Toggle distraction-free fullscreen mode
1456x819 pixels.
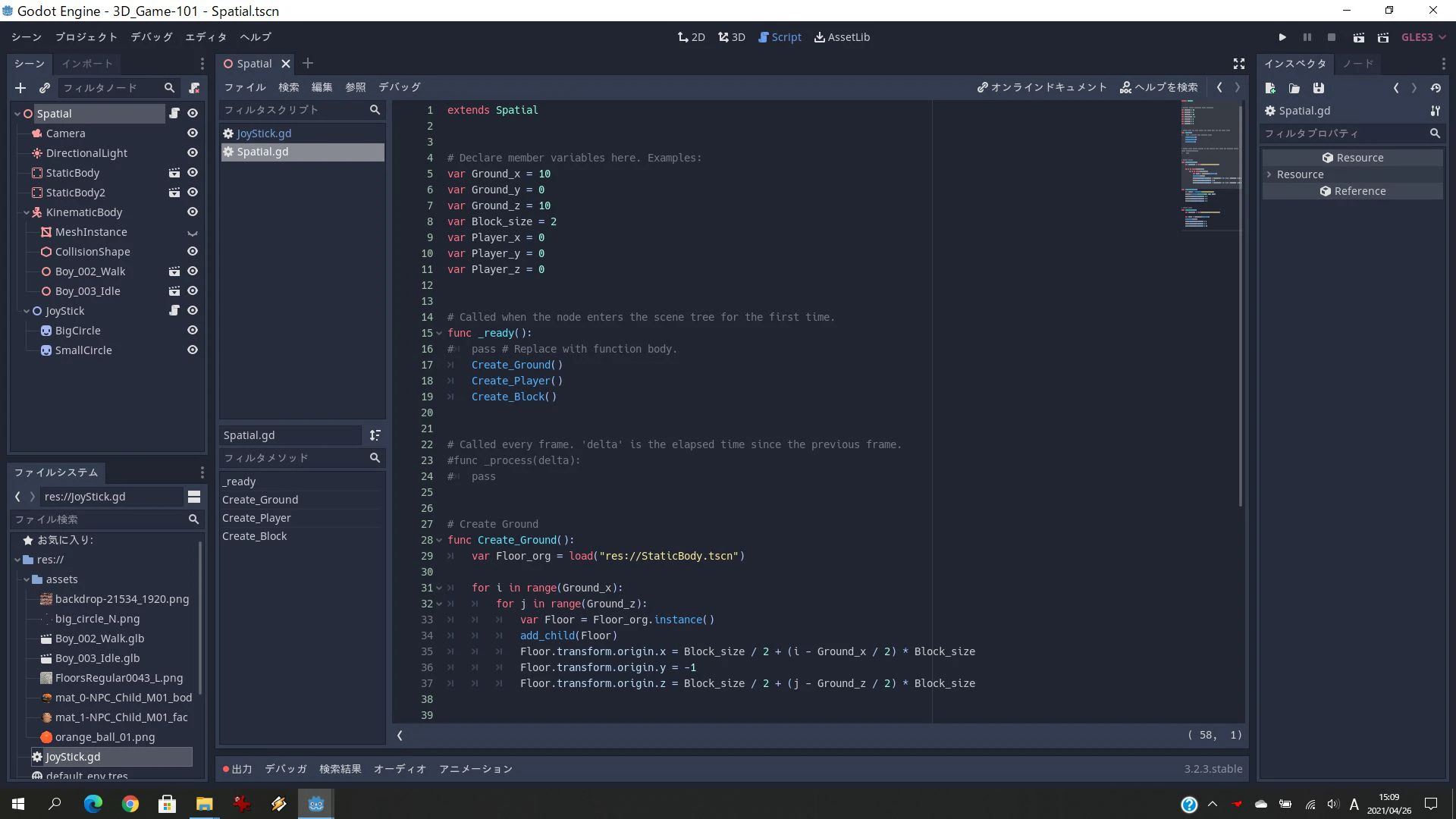1238,64
